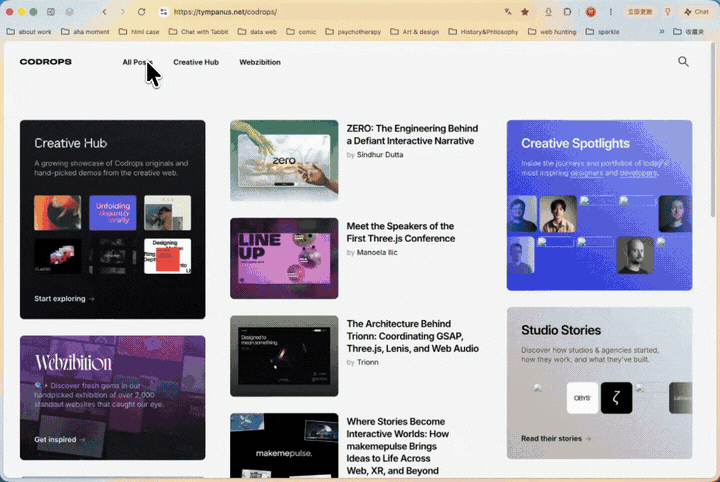Open the Art & design bookmark folder
Viewport: 720px width, 482px height.
pos(415,32)
